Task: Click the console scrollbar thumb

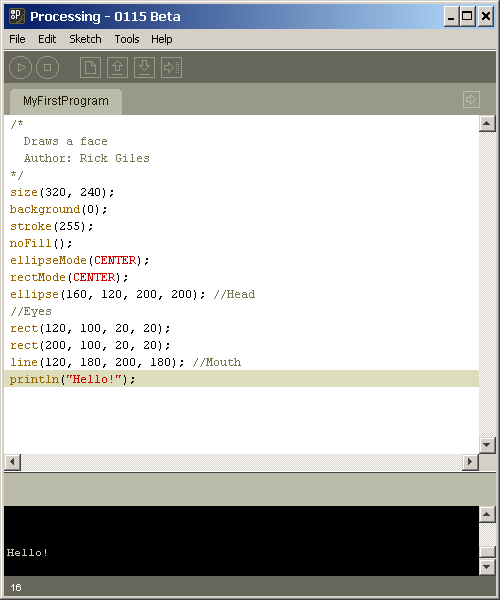Action: point(487,551)
